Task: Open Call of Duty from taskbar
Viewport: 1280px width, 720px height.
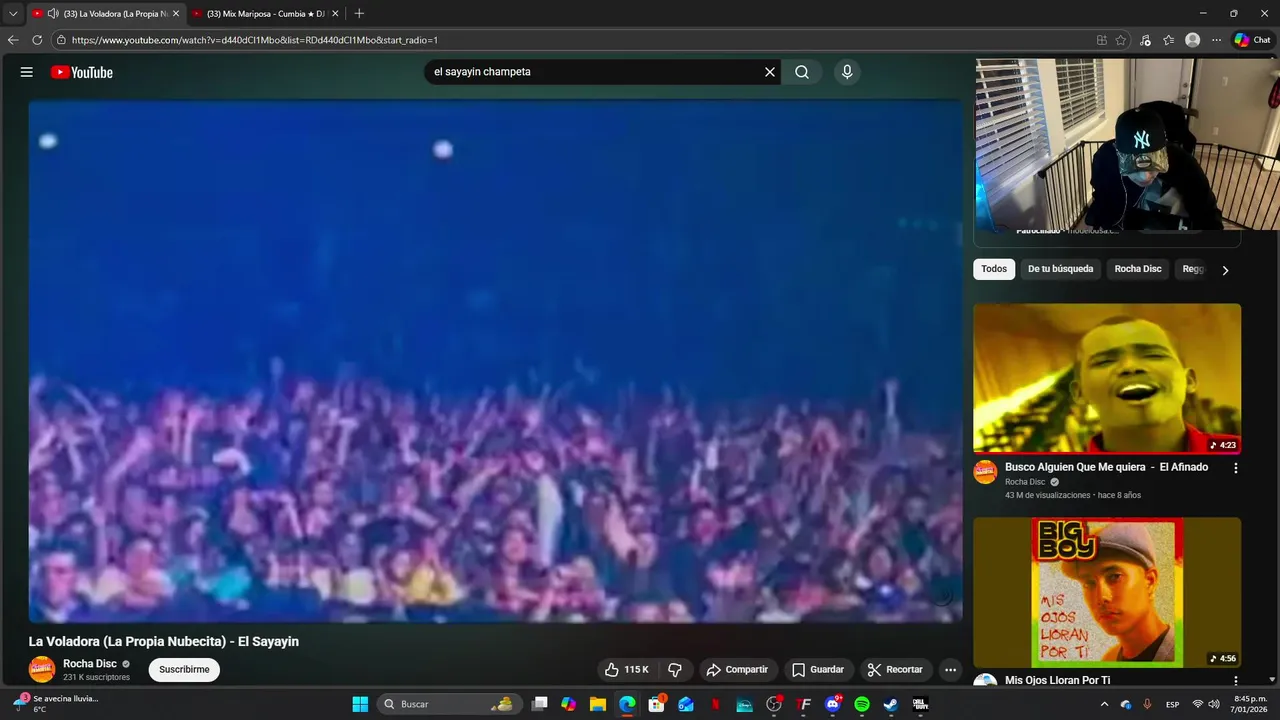Action: (920, 704)
